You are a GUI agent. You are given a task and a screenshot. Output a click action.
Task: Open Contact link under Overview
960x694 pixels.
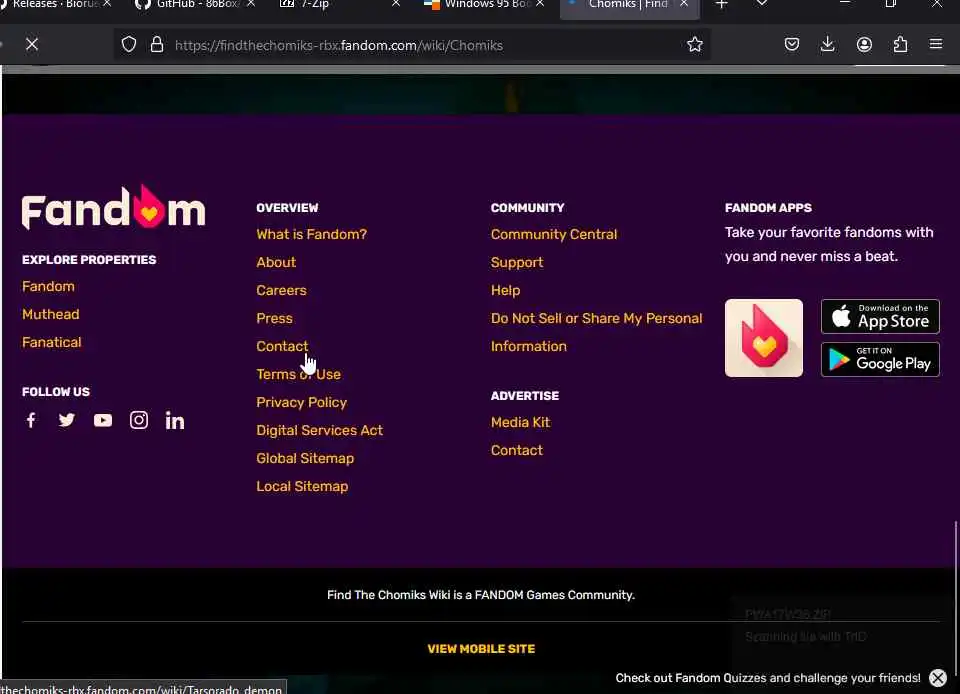click(x=282, y=346)
